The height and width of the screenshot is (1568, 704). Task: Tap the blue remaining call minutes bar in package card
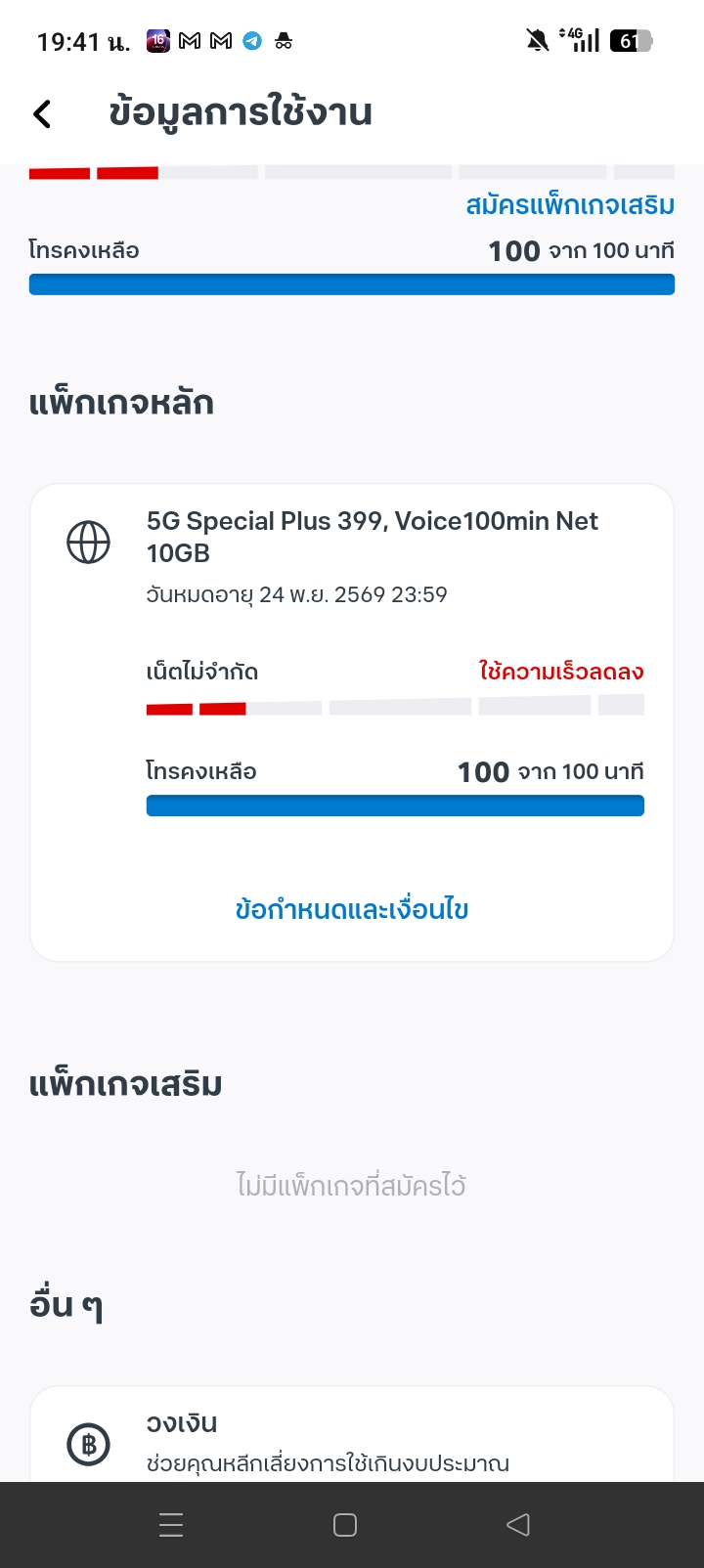coord(395,806)
